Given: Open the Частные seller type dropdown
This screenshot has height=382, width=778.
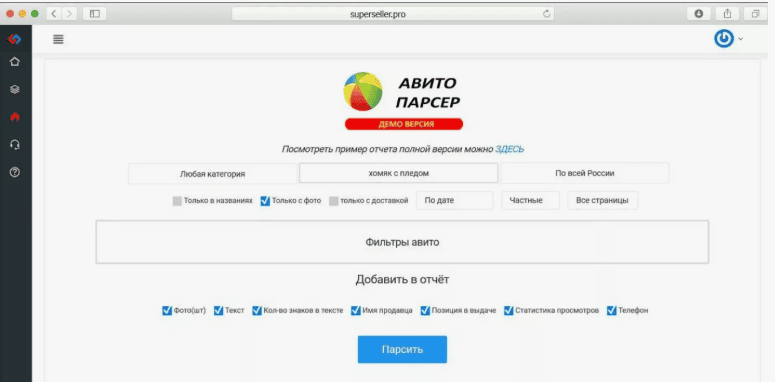Looking at the screenshot, I should click(x=530, y=200).
